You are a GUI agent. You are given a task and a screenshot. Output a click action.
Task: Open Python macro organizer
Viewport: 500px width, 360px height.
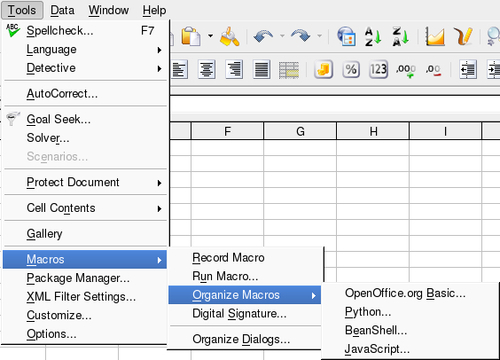click(411, 312)
